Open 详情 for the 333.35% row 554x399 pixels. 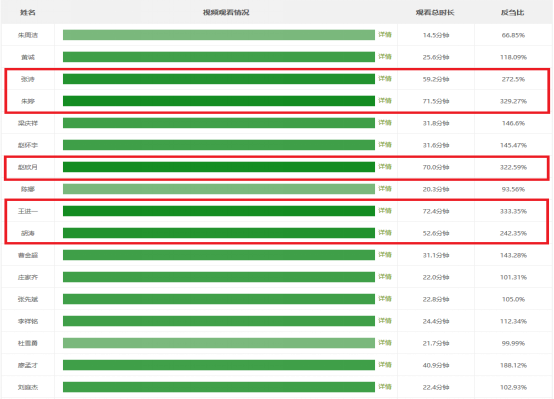point(385,211)
